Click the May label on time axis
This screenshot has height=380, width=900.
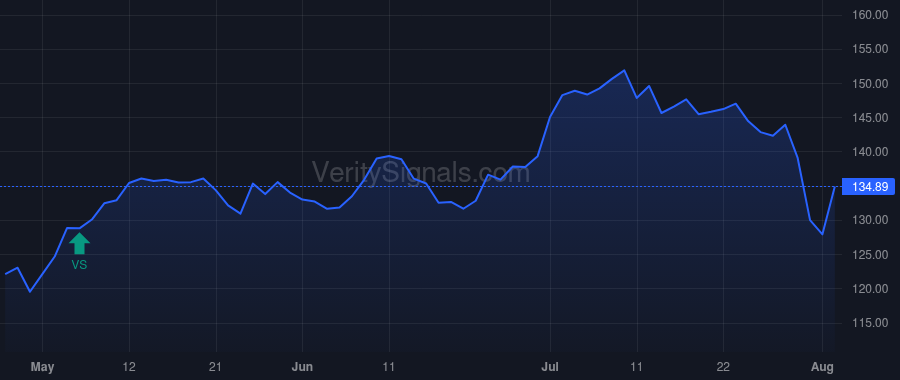(x=42, y=367)
